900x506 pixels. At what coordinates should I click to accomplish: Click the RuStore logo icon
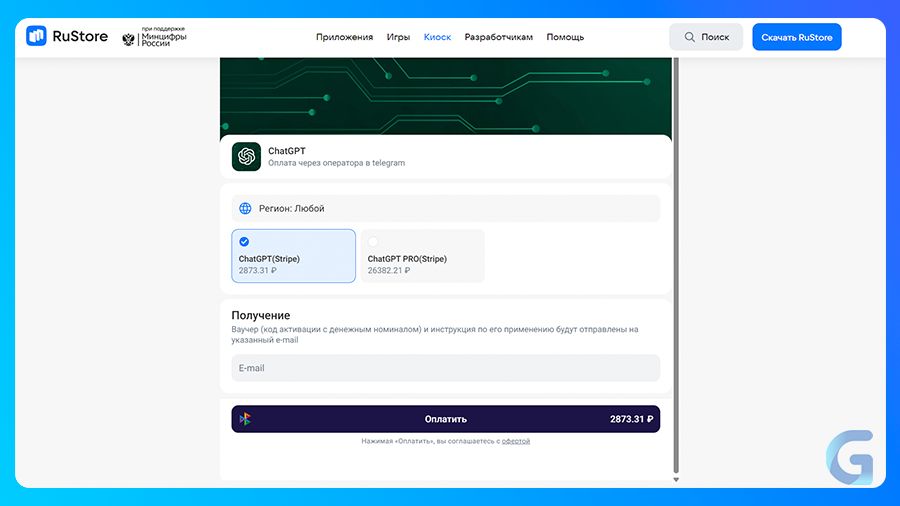coord(36,36)
